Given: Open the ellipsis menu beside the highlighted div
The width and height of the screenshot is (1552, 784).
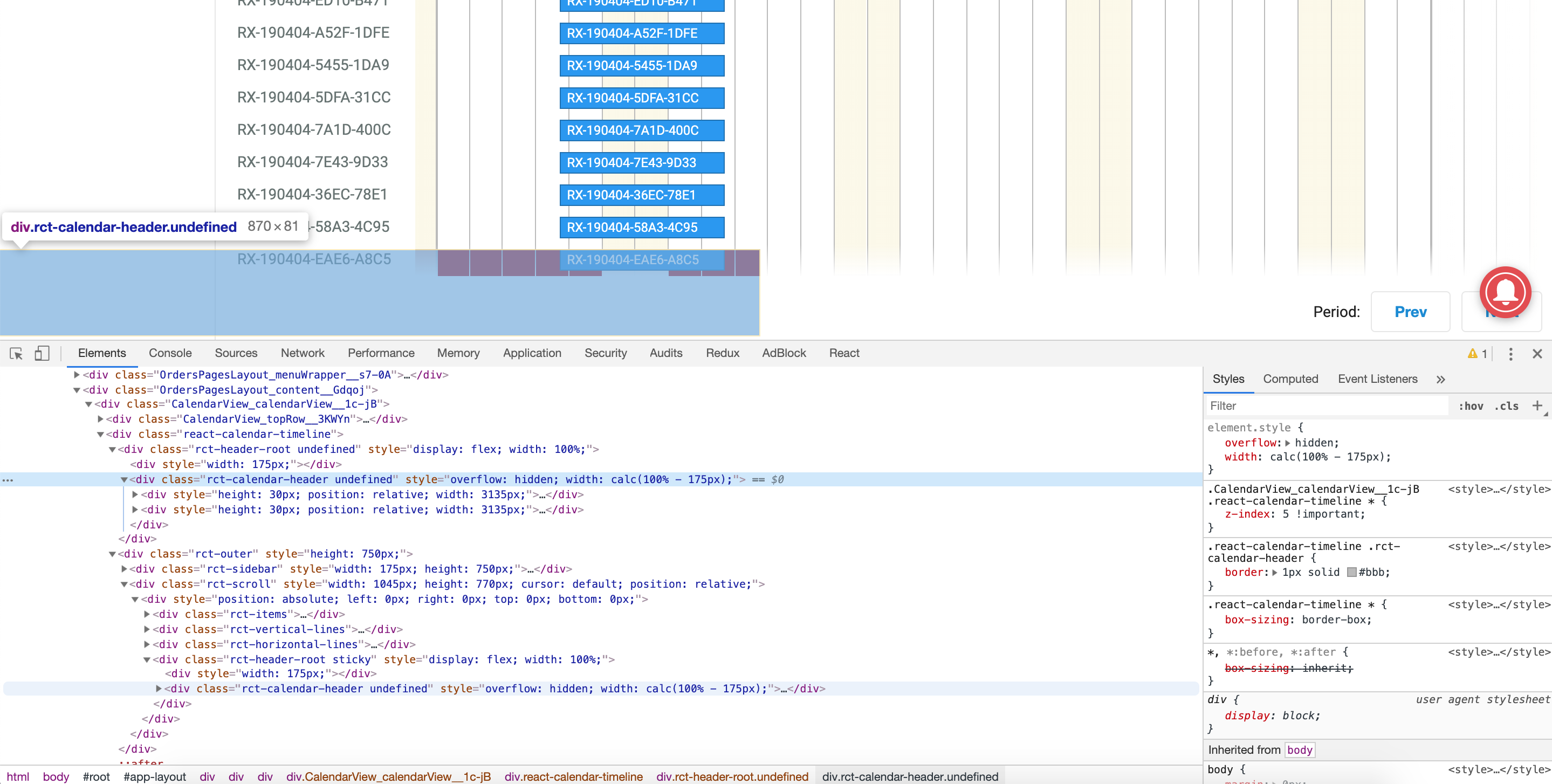Looking at the screenshot, I should point(6,480).
